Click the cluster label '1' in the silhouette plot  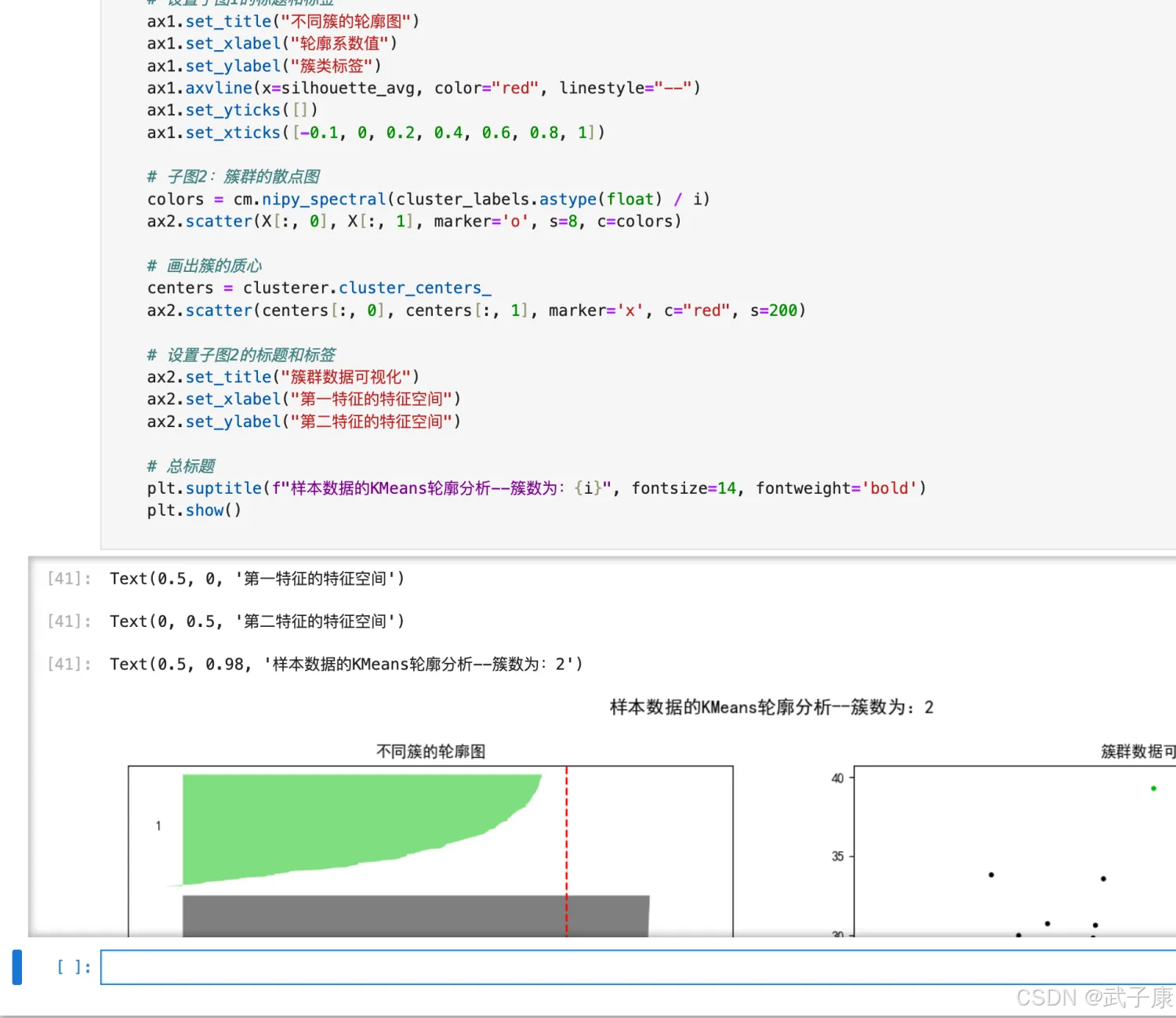(x=158, y=826)
